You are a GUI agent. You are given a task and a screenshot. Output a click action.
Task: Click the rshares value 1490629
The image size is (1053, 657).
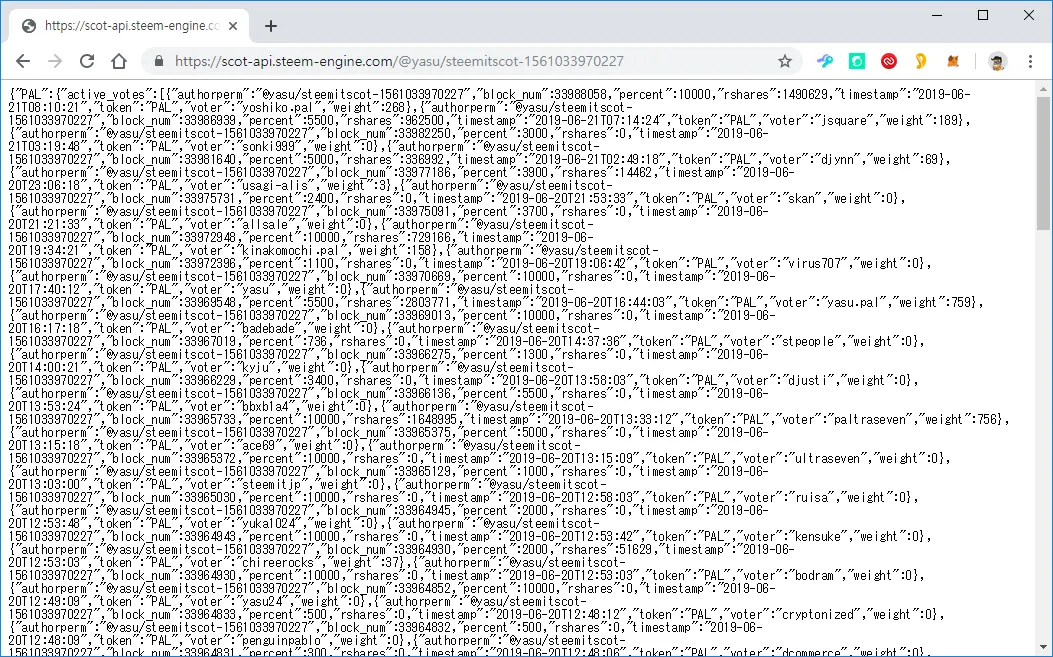pos(805,95)
